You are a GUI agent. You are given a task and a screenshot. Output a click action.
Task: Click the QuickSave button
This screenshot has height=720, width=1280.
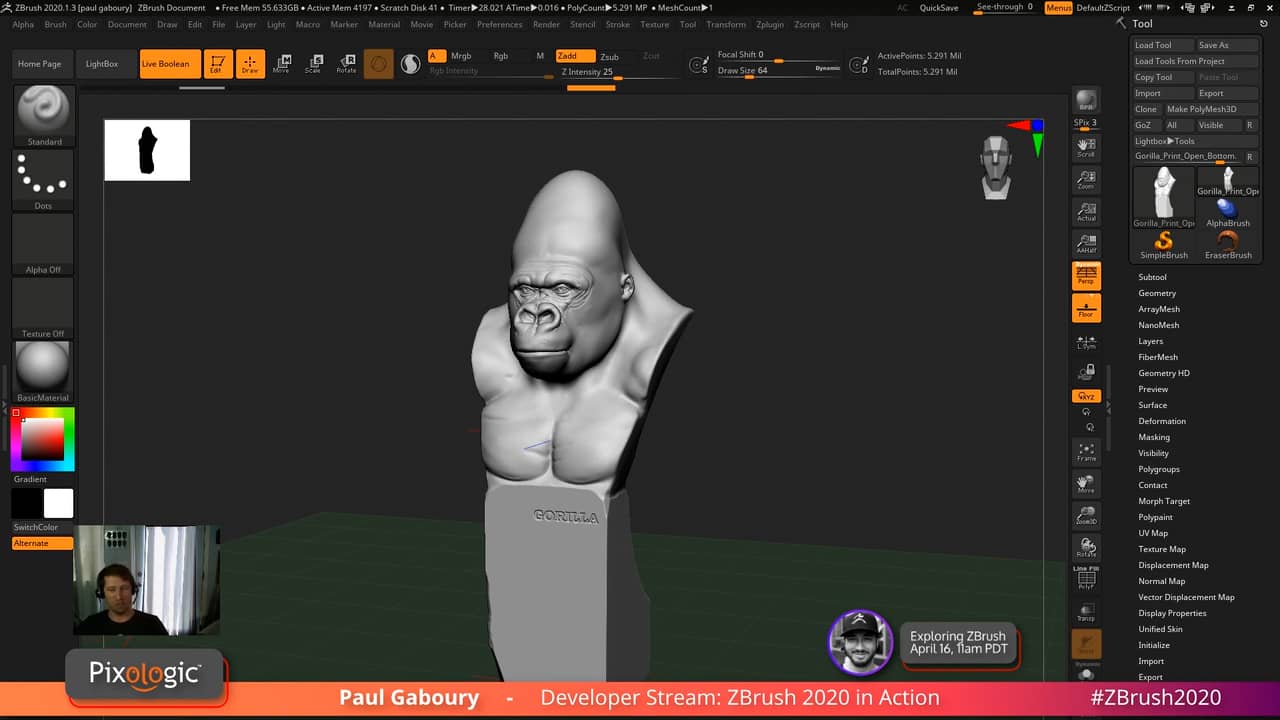[939, 8]
